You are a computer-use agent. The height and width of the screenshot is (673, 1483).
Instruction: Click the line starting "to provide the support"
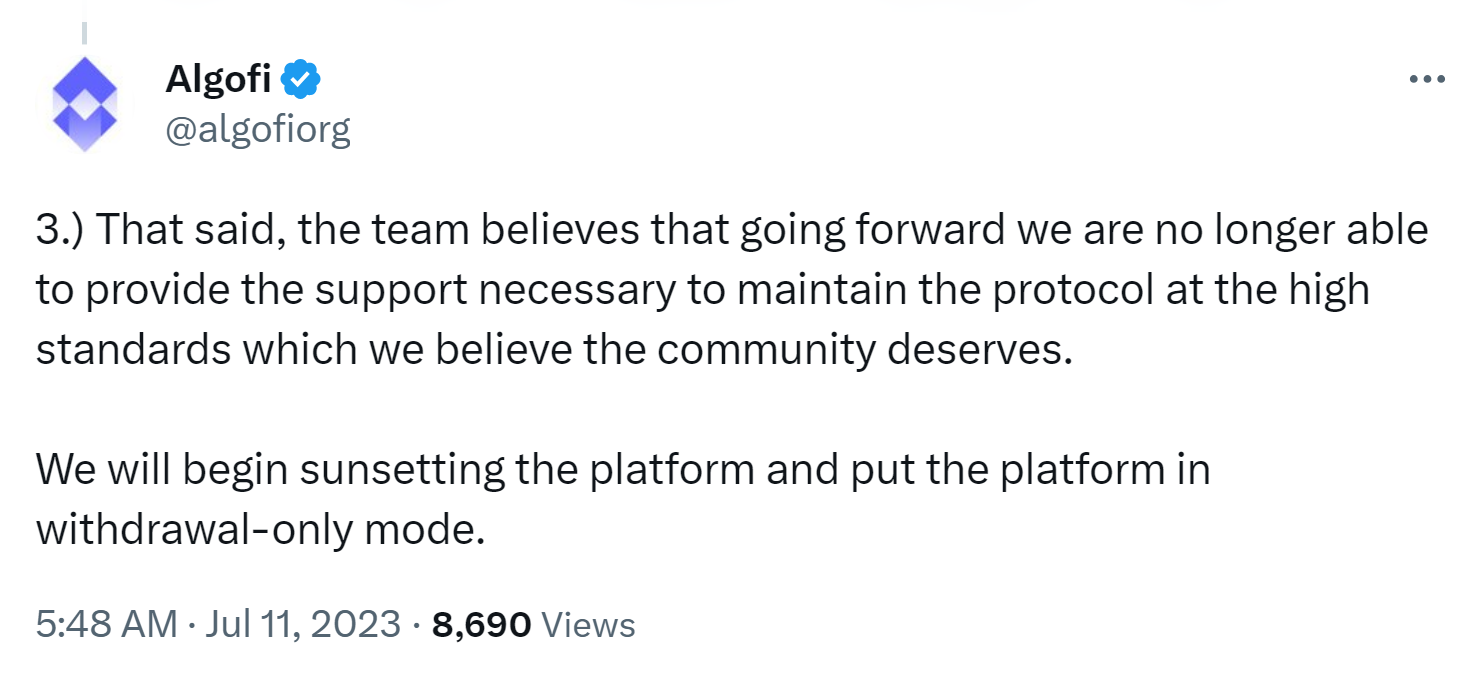(x=702, y=290)
